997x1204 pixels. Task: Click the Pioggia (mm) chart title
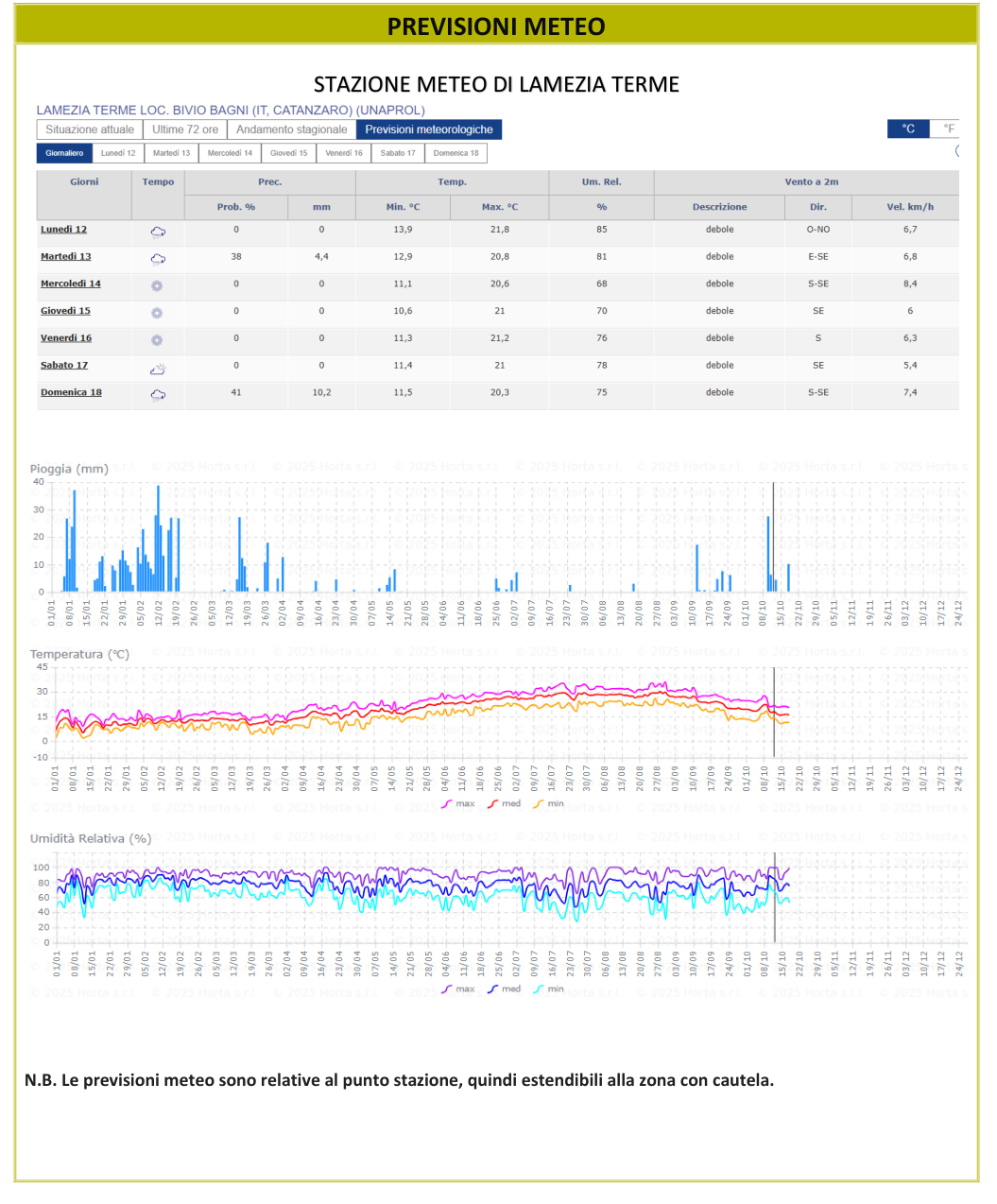point(69,469)
